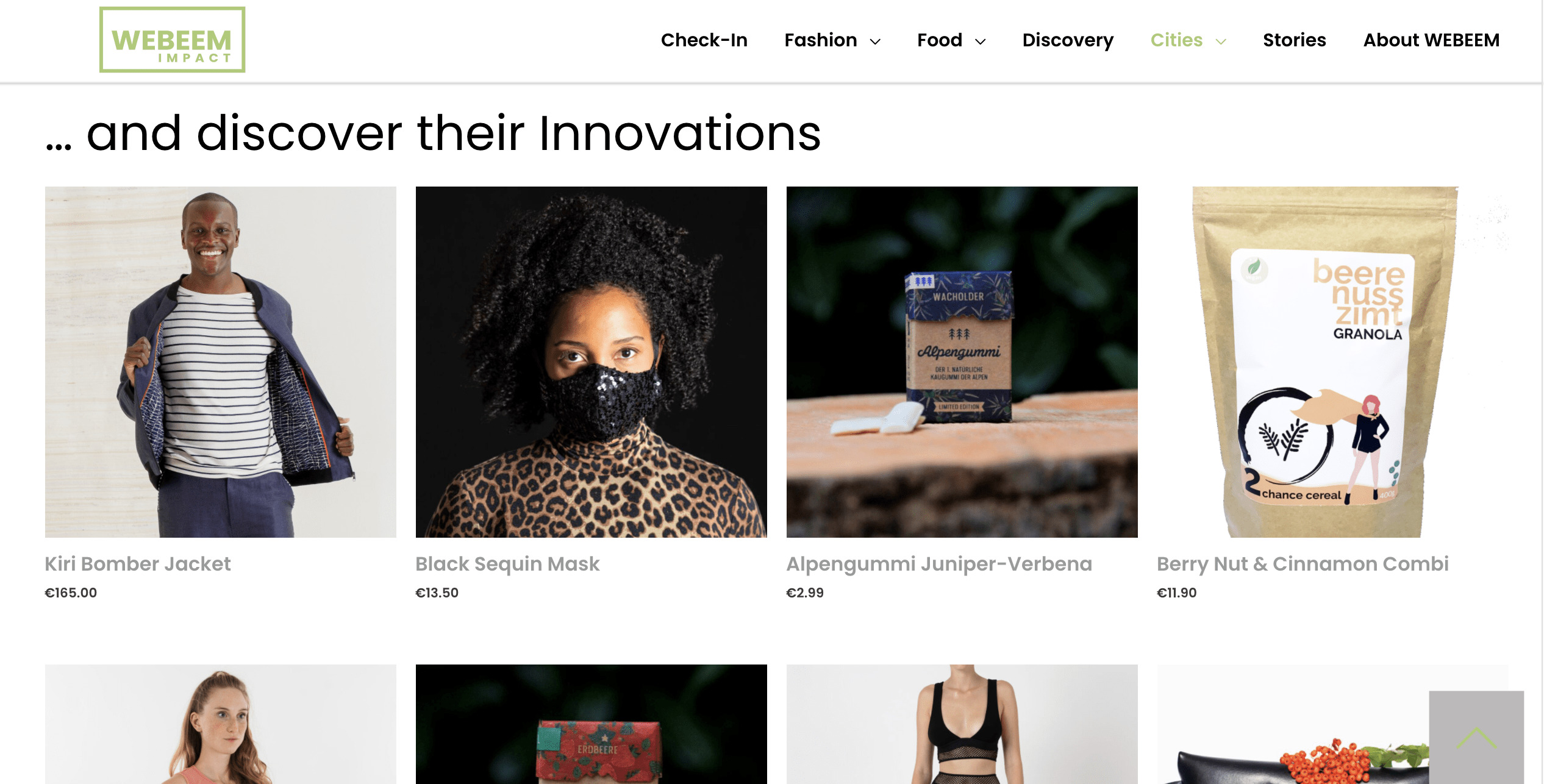Click the Kiri Bomber Jacket photo
The width and height of the screenshot is (1544, 784).
pyautogui.click(x=221, y=362)
